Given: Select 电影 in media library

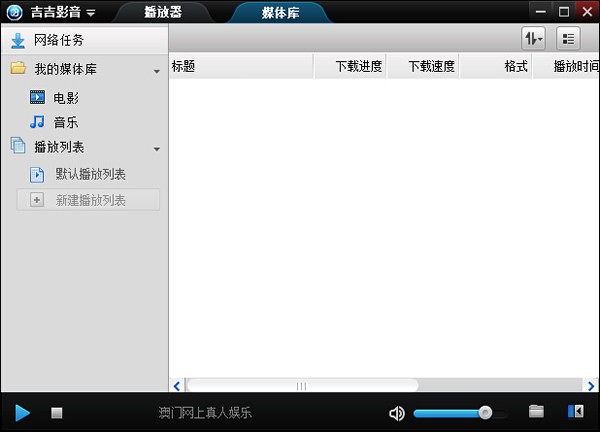Looking at the screenshot, I should 66,97.
